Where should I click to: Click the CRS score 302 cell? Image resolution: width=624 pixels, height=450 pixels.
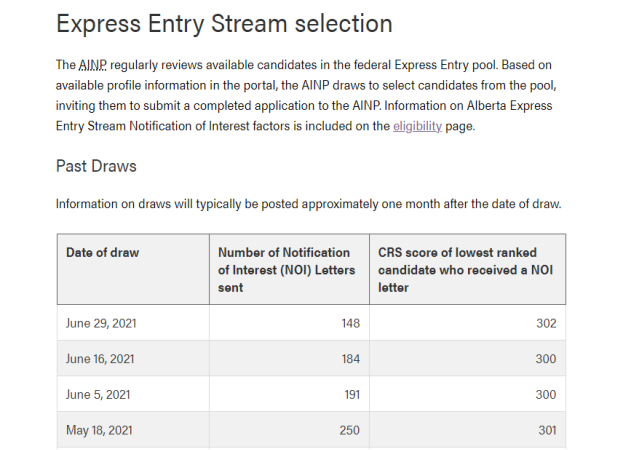coord(546,323)
